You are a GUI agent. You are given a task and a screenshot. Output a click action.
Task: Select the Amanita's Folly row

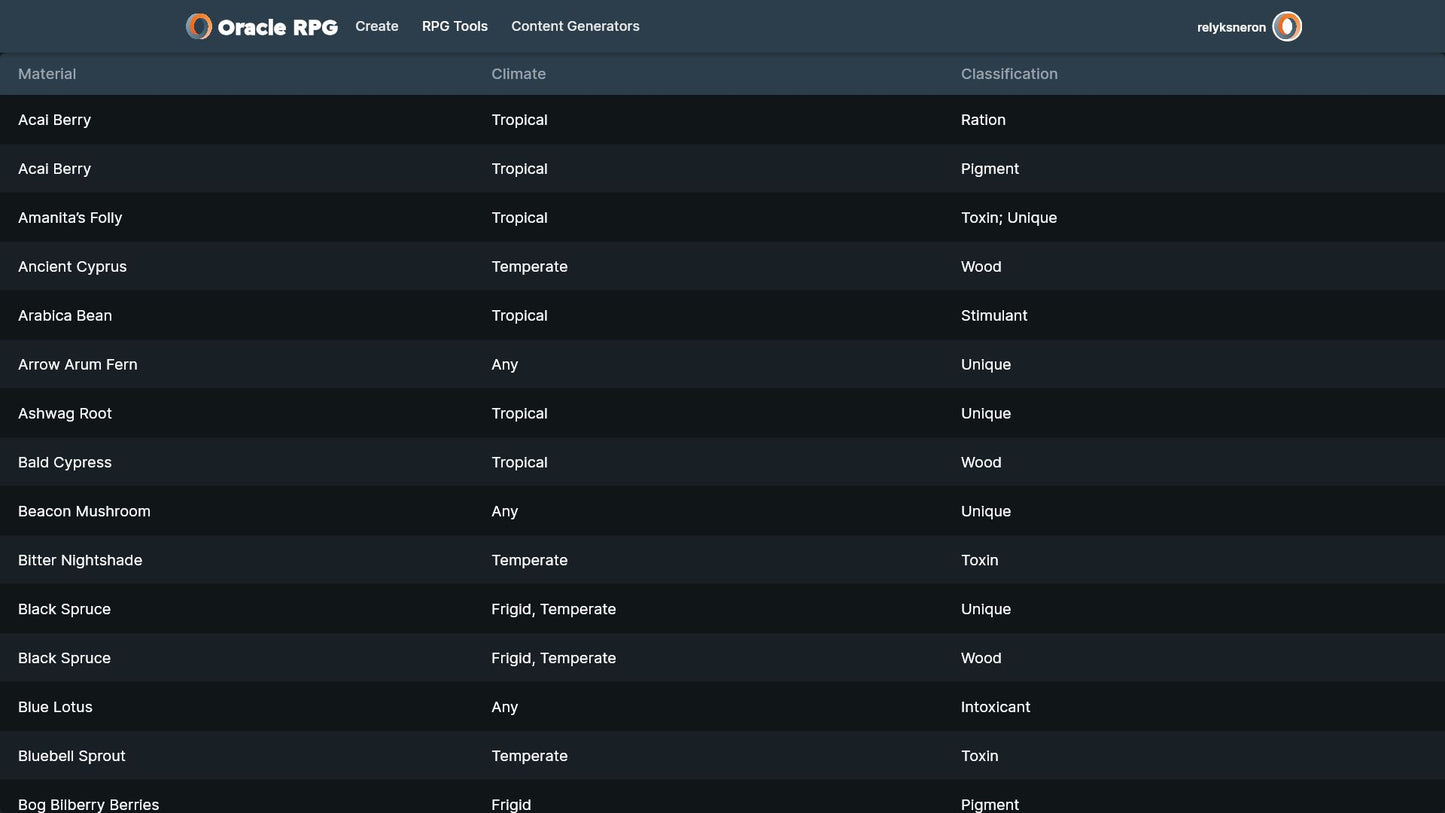point(70,218)
